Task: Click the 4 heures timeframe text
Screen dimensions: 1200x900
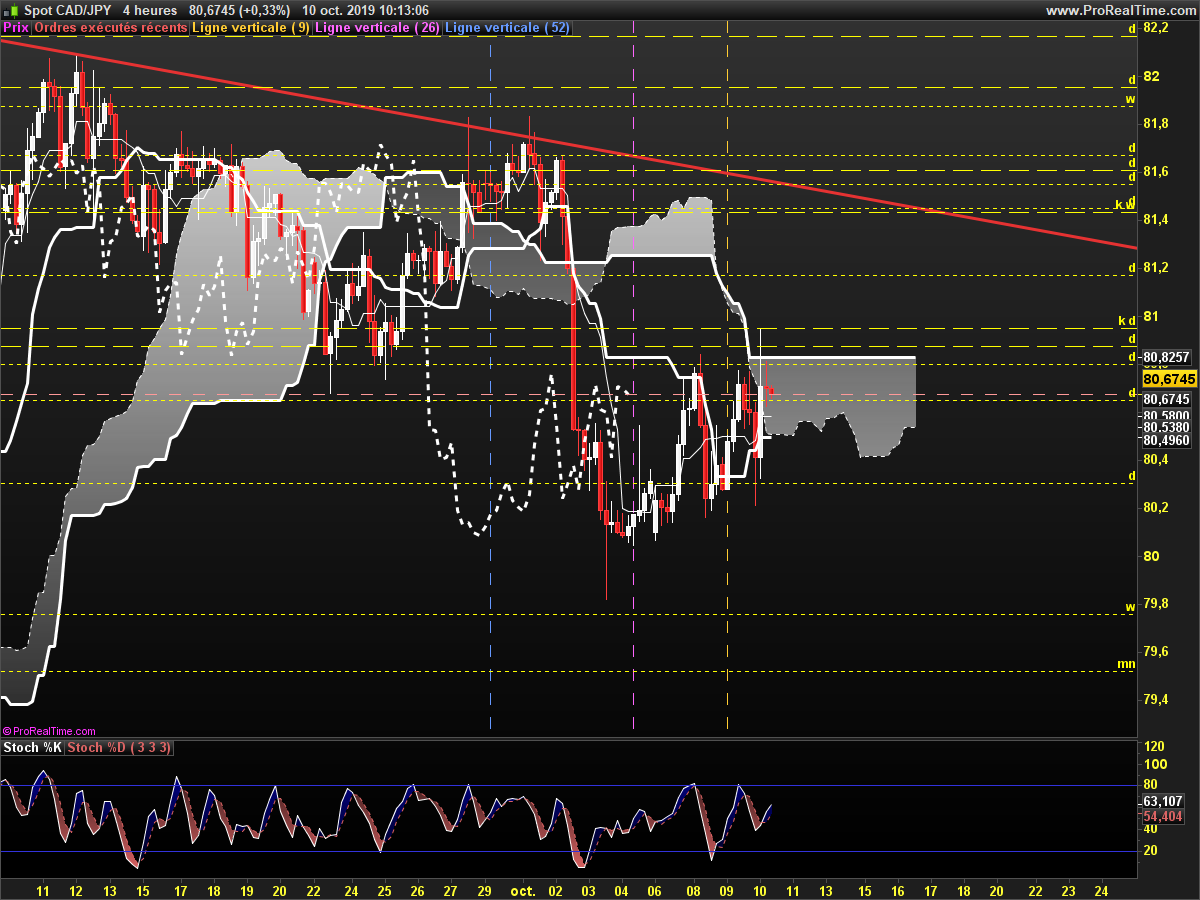Action: click(150, 10)
